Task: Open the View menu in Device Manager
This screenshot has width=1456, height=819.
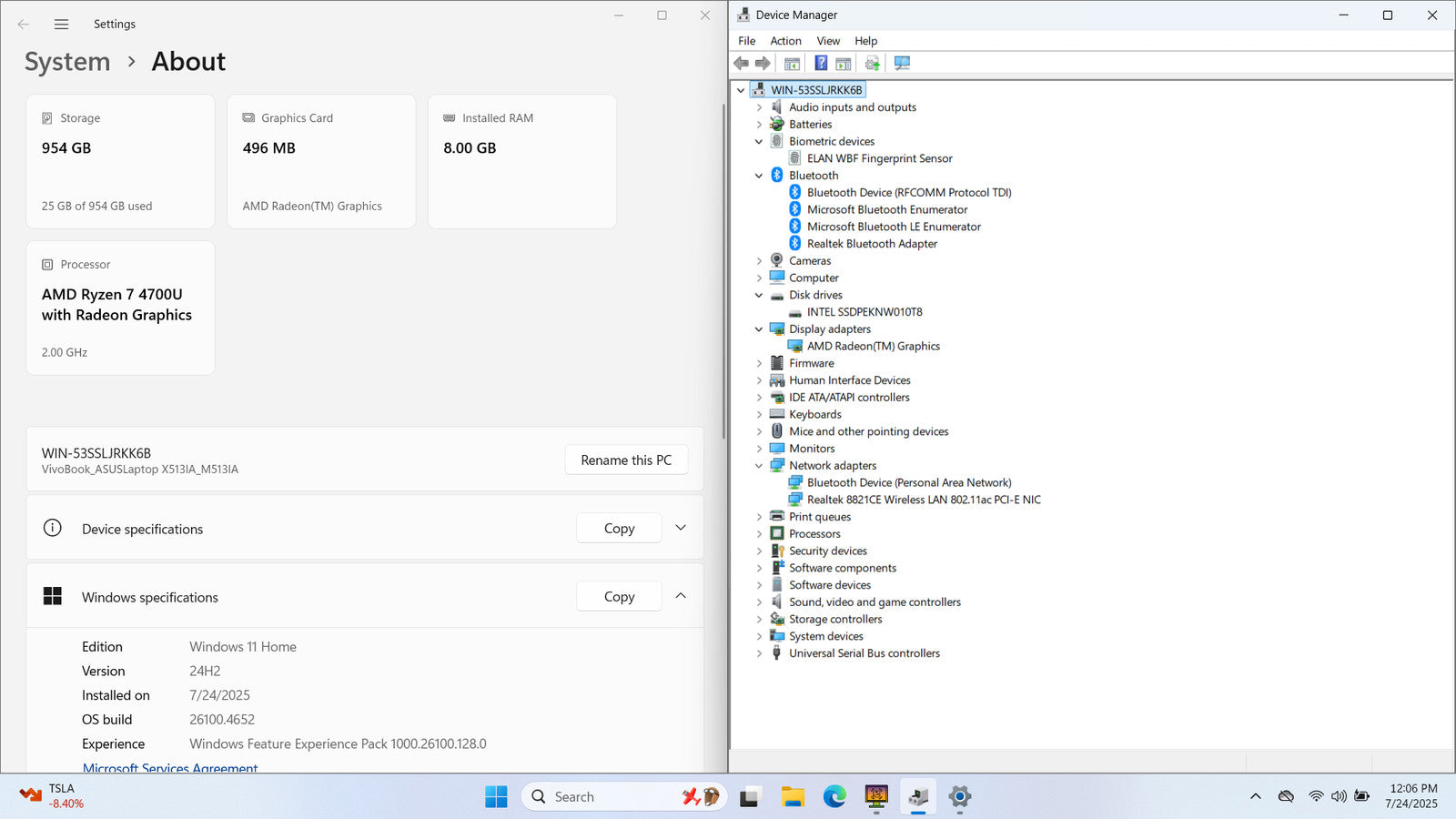Action: coord(827,41)
